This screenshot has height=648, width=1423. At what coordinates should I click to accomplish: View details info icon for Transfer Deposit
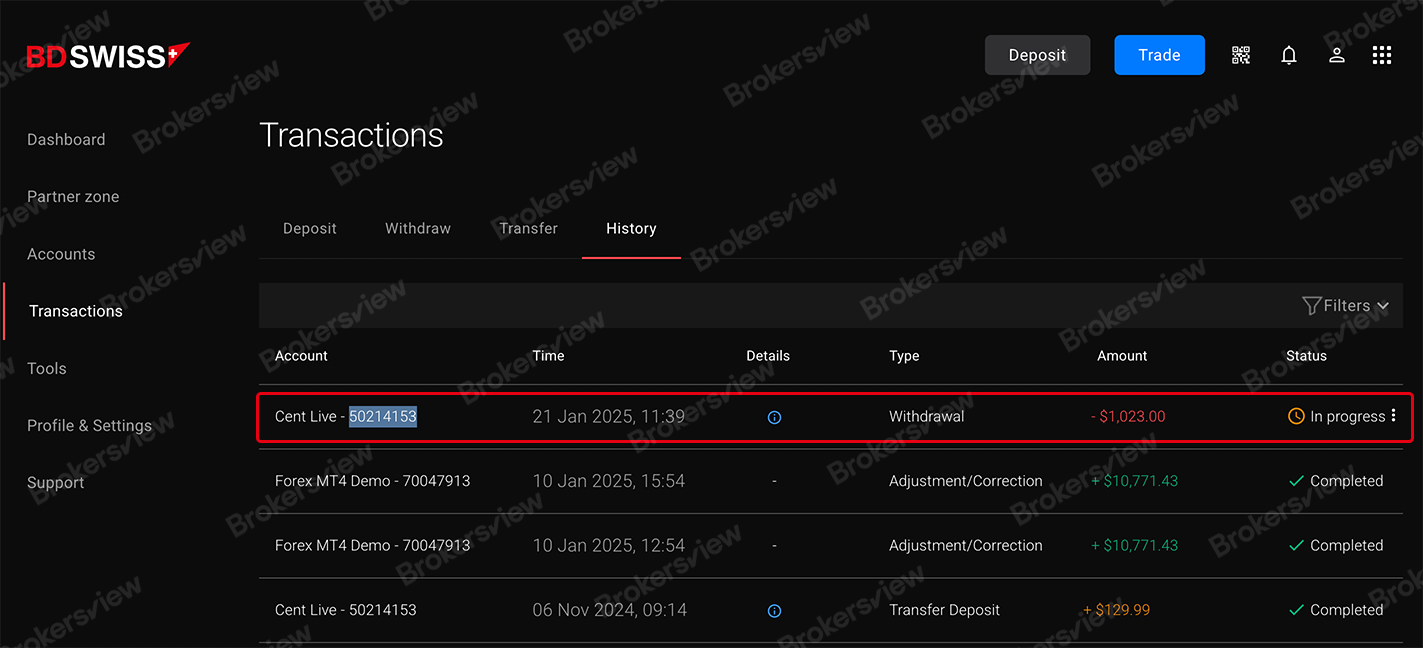point(774,611)
